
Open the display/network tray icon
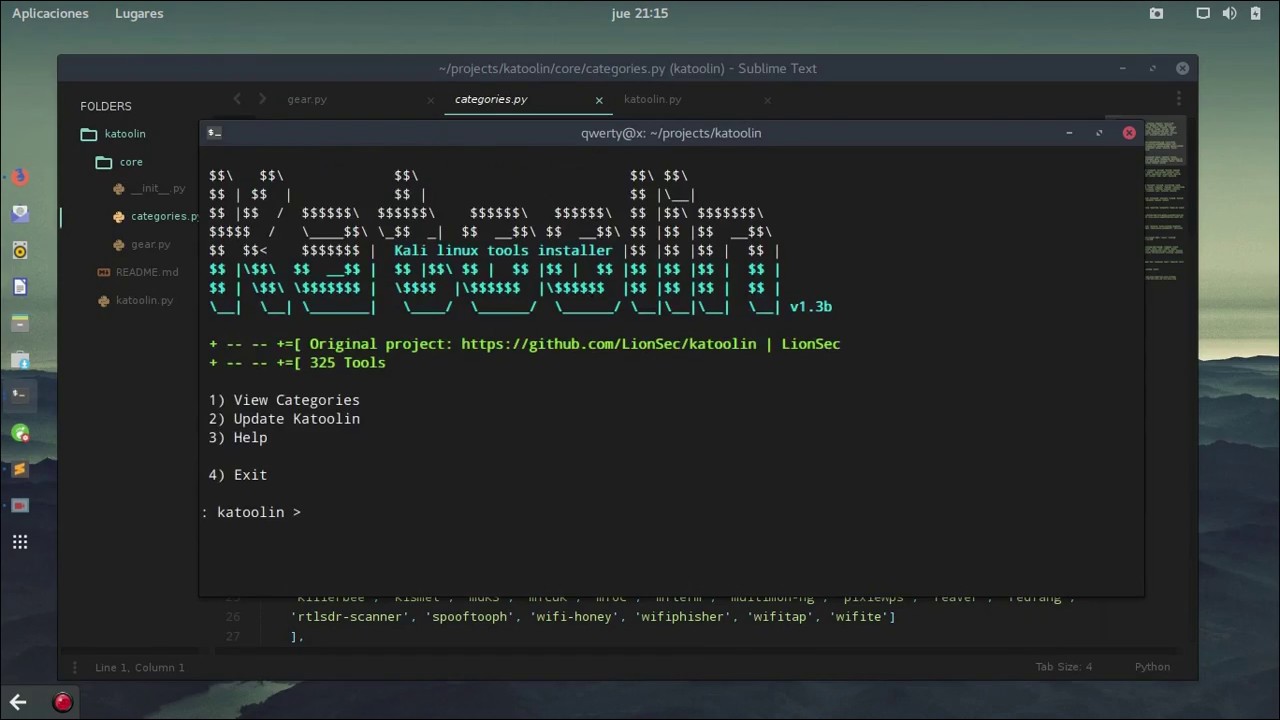[1203, 13]
